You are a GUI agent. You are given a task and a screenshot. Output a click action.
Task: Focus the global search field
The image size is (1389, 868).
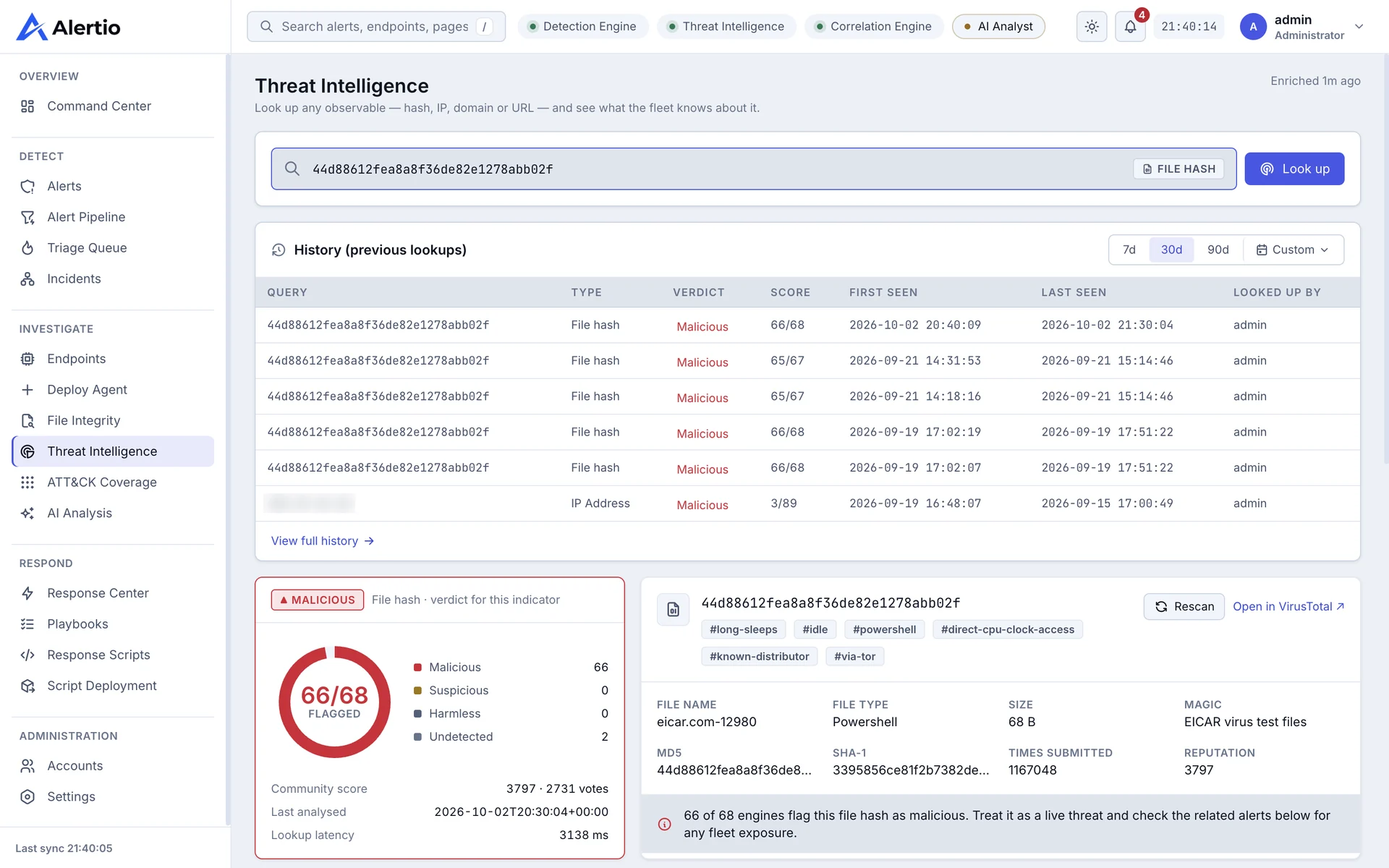[x=376, y=27]
